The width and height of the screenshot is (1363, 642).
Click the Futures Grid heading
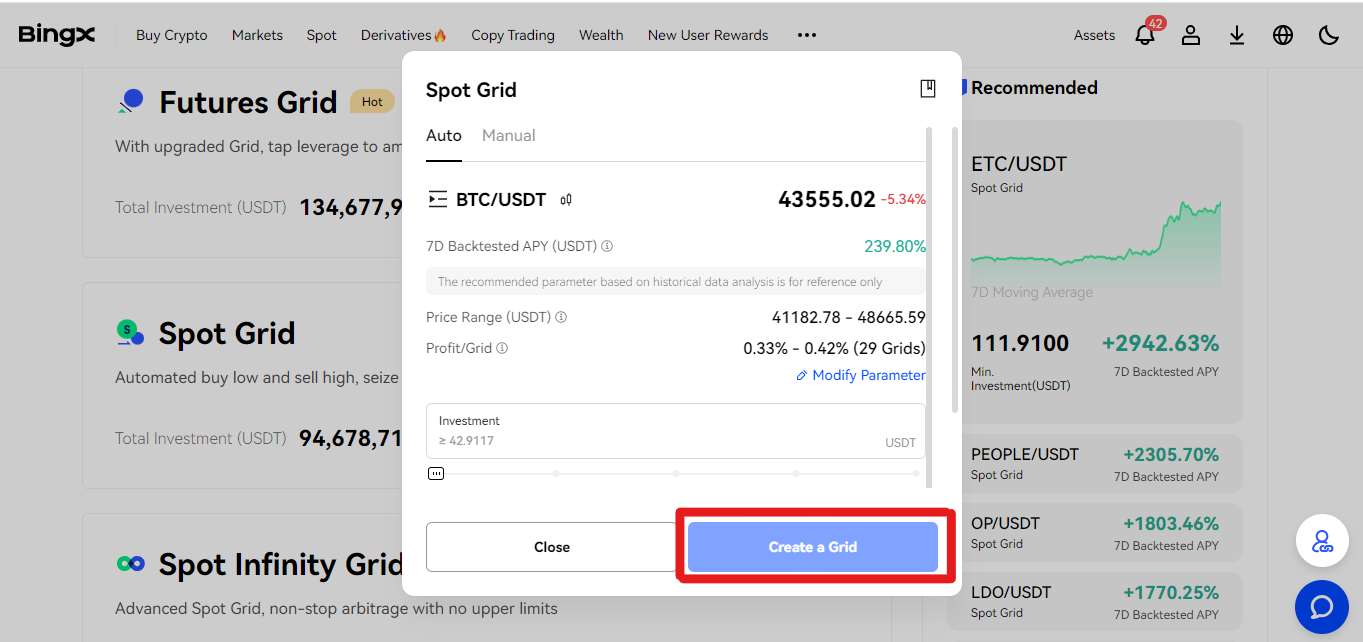[248, 102]
